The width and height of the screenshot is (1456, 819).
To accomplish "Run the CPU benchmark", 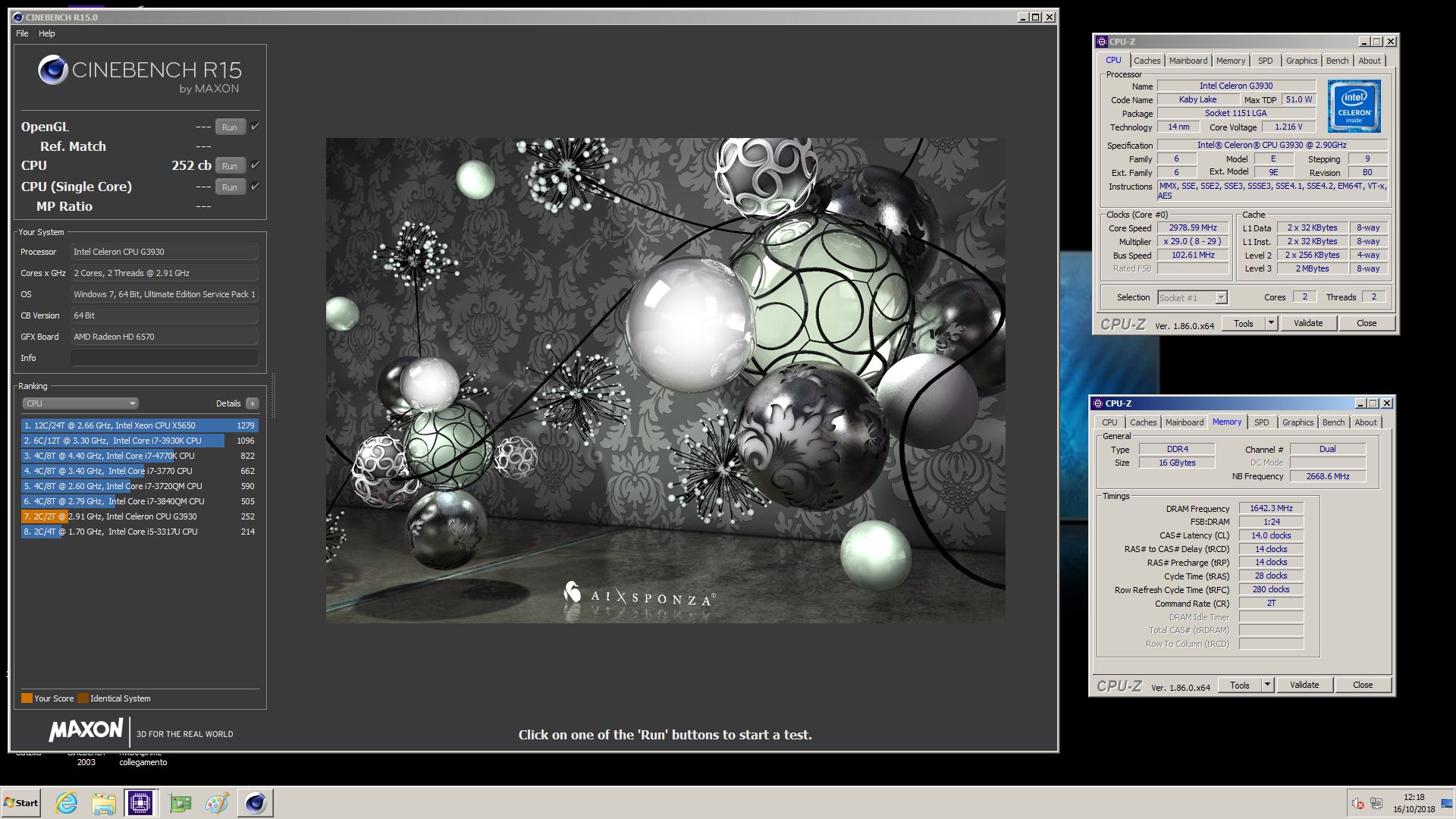I will tap(230, 165).
